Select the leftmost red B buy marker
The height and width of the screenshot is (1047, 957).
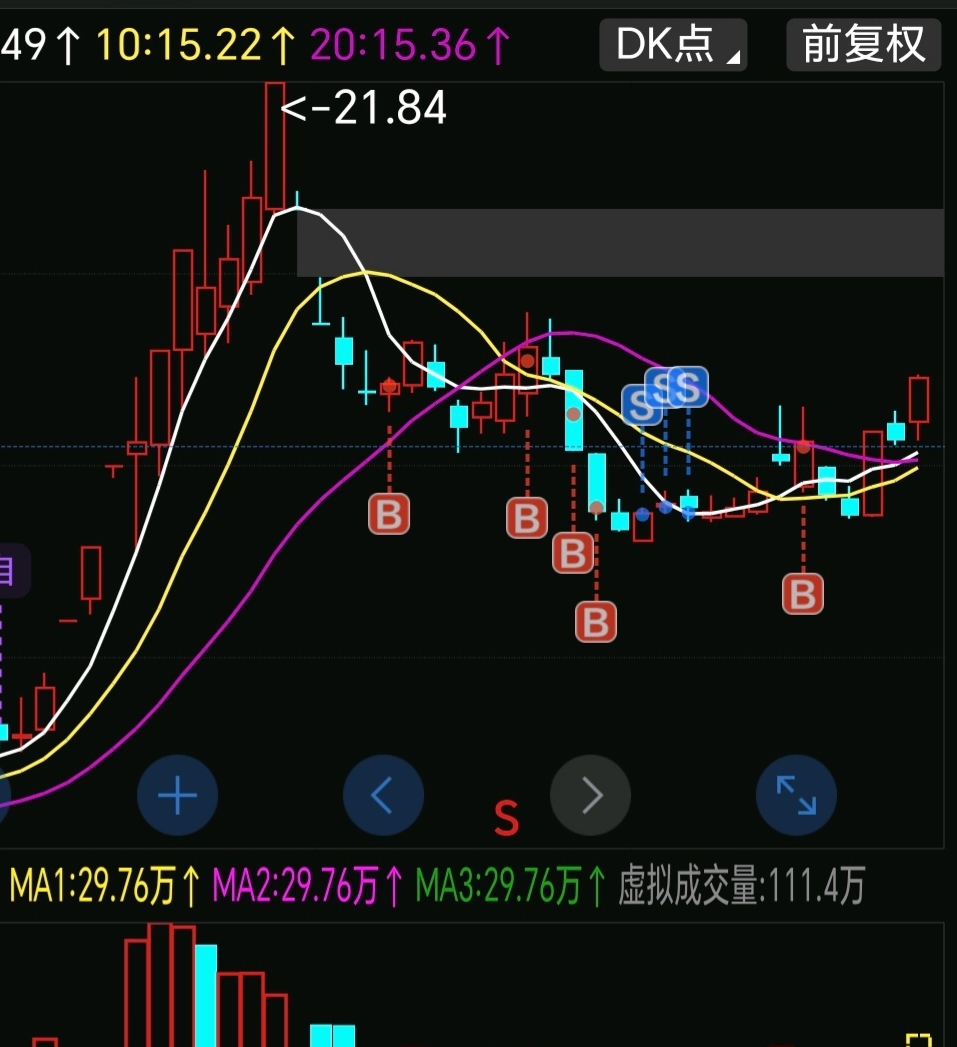click(389, 514)
